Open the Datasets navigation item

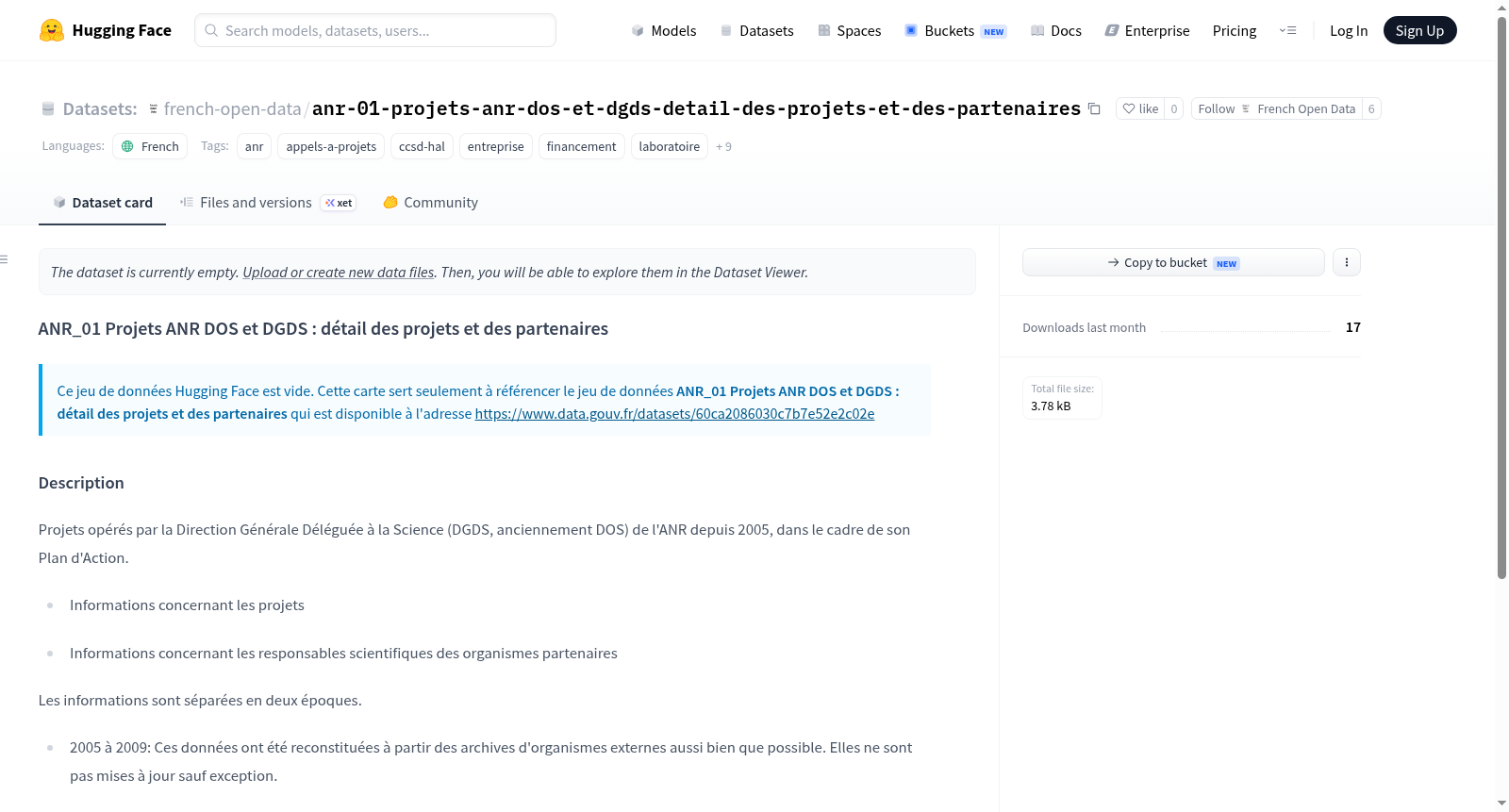tap(756, 30)
